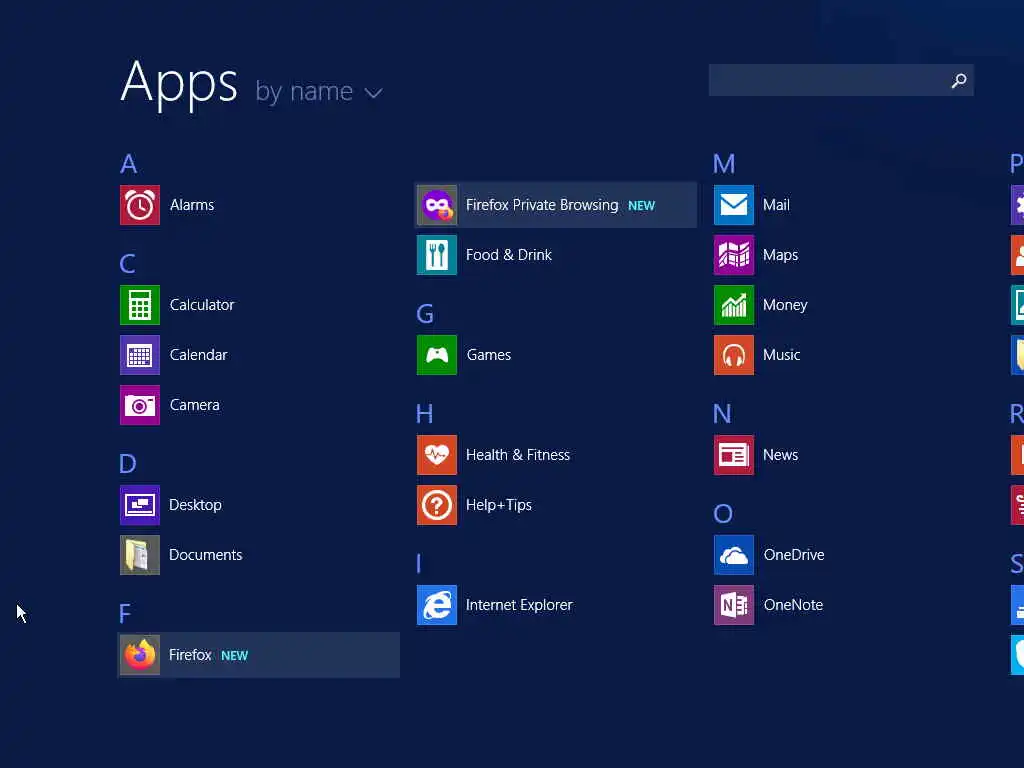Screen dimensions: 1024x768
Task: Click the letter O group header
Action: click(723, 514)
